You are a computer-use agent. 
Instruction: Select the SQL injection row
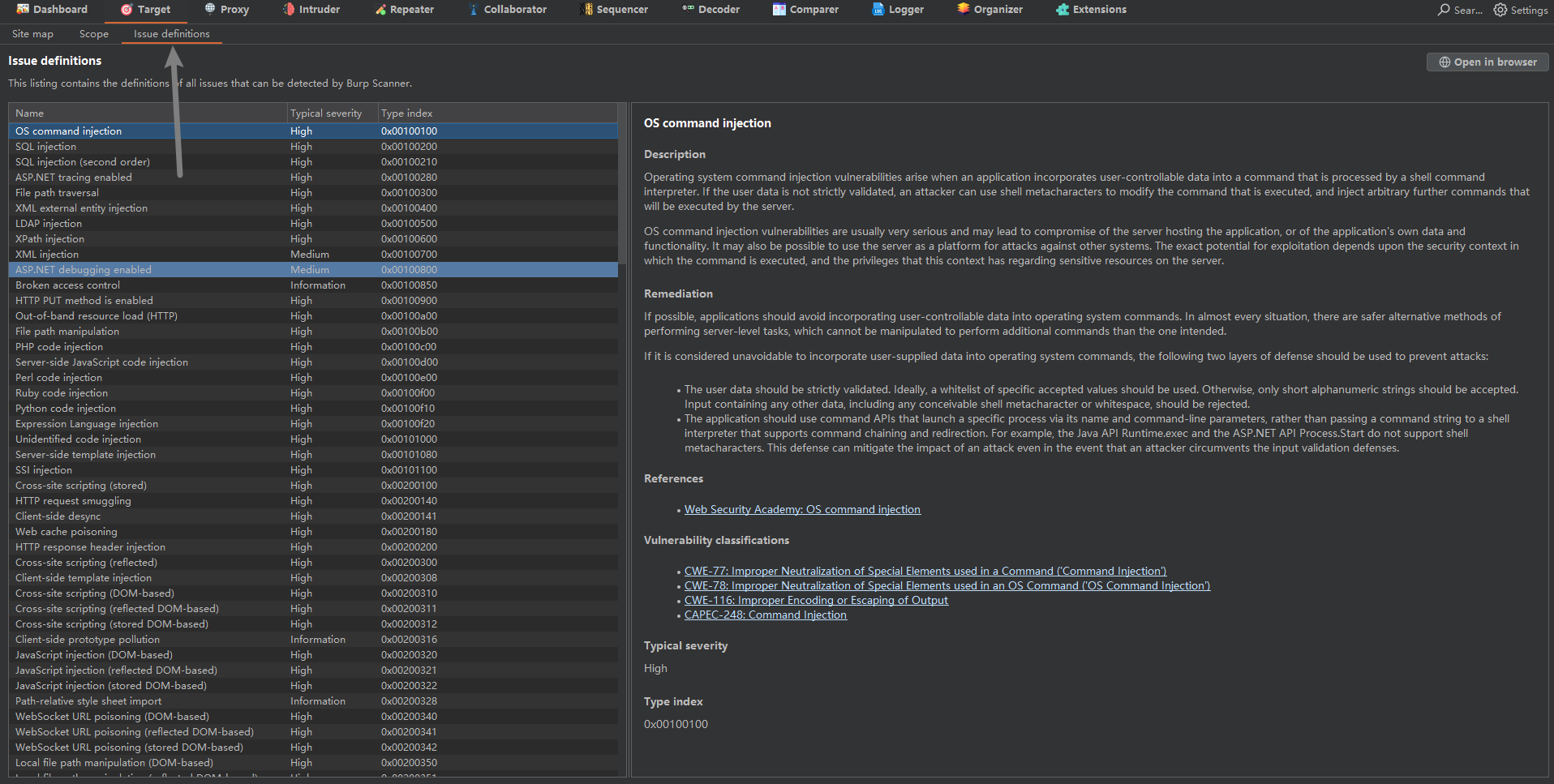[x=313, y=147]
